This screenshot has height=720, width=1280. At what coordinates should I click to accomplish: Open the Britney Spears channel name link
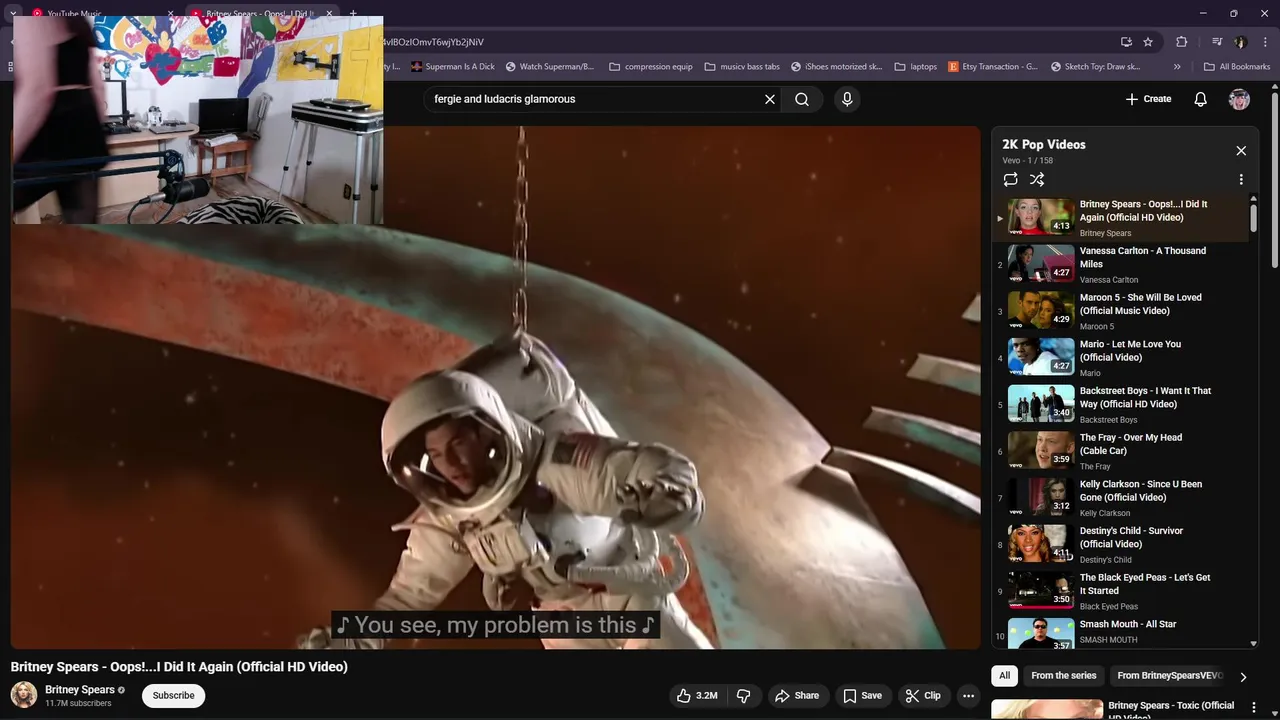pyautogui.click(x=79, y=690)
